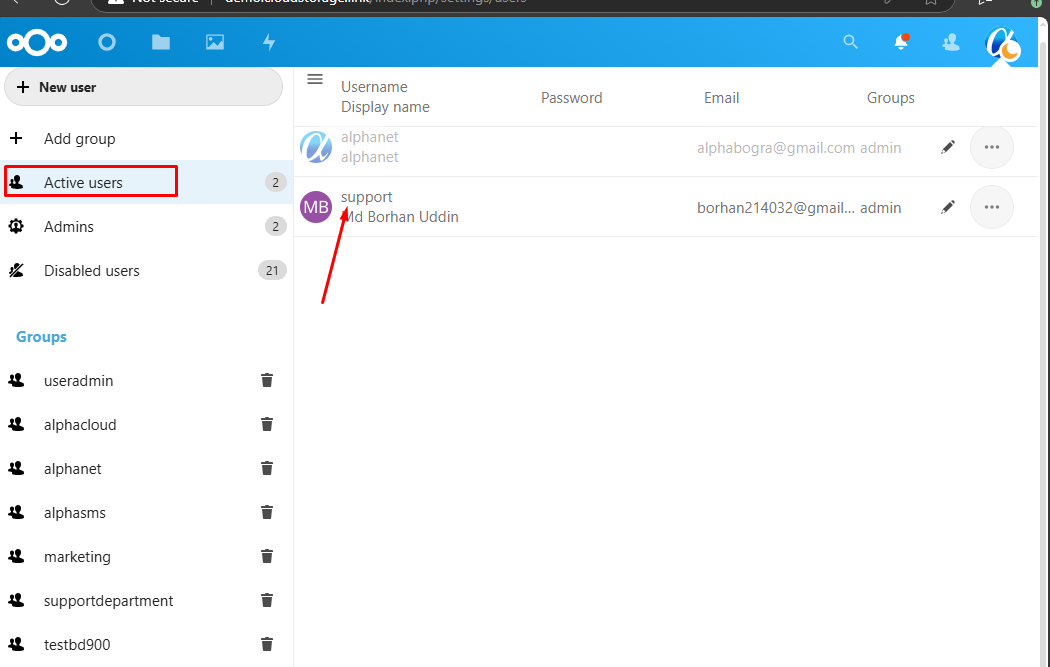Viewport: 1050px width, 667px height.
Task: Click trash icon next to marketing group
Action: tap(267, 557)
